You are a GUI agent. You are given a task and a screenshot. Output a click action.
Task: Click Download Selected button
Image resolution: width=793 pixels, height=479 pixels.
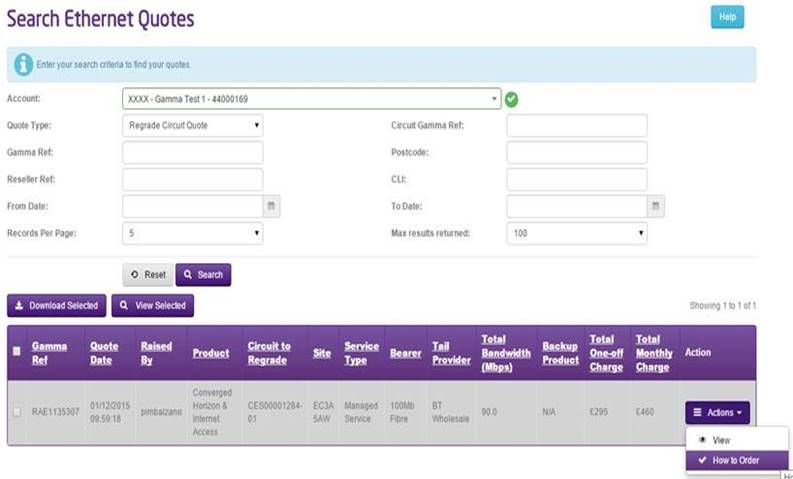click(57, 306)
